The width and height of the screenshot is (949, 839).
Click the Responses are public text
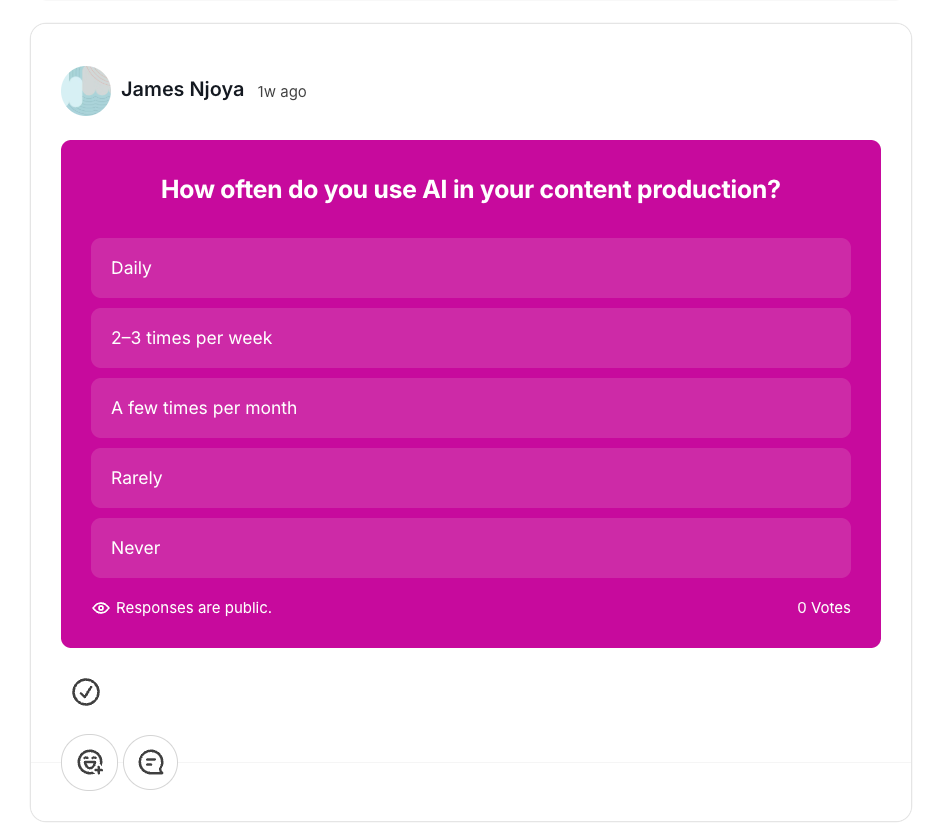click(x=192, y=608)
